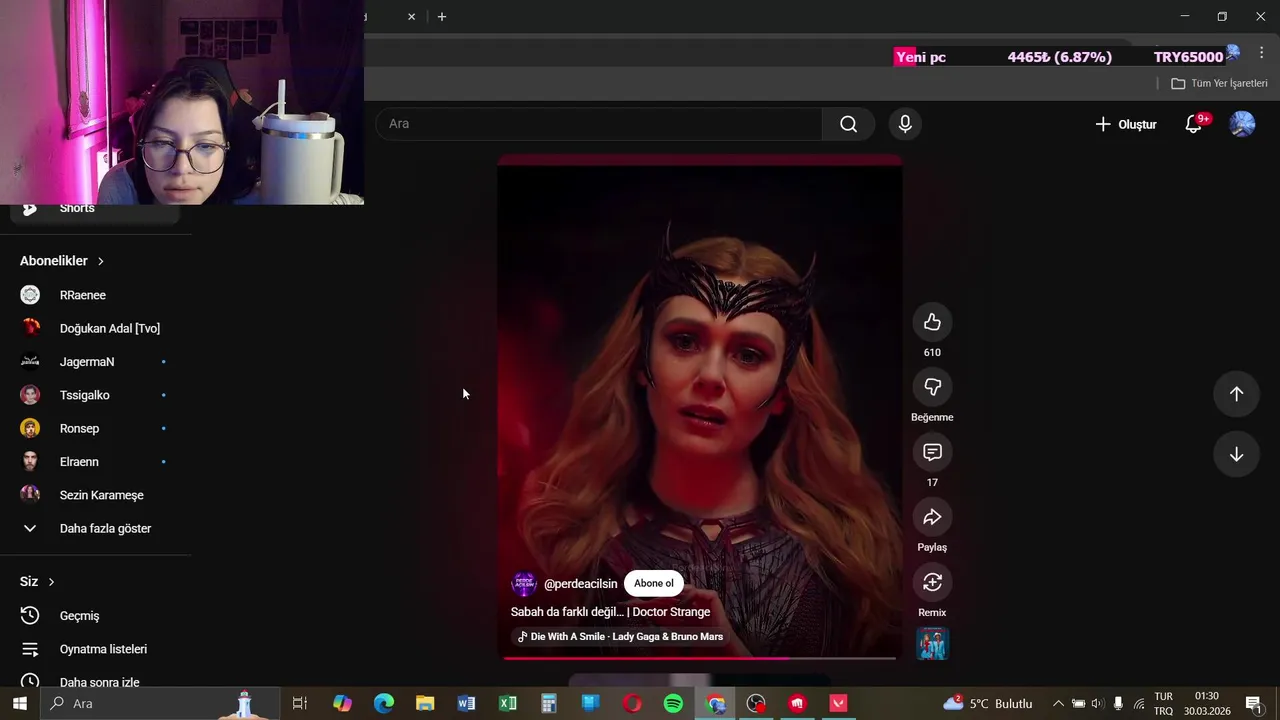The width and height of the screenshot is (1280, 720).
Task: Open the Windows Start menu
Action: [19, 704]
